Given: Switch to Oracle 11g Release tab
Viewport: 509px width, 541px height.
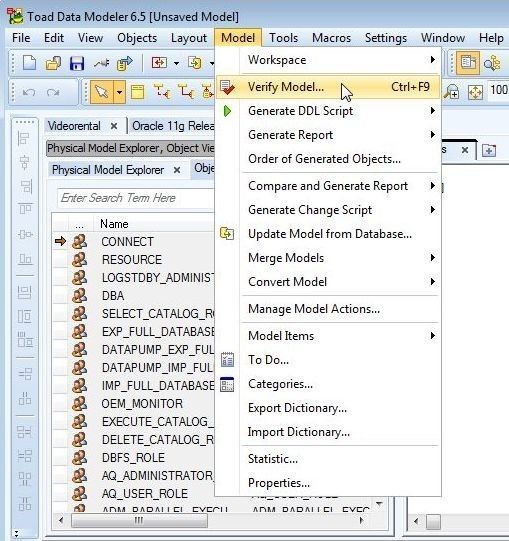Looking at the screenshot, I should tap(173, 126).
